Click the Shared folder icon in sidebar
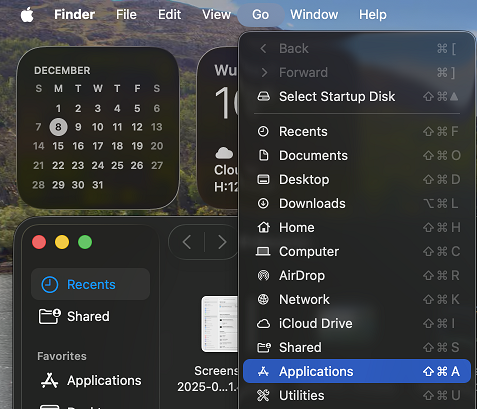 click(50, 316)
